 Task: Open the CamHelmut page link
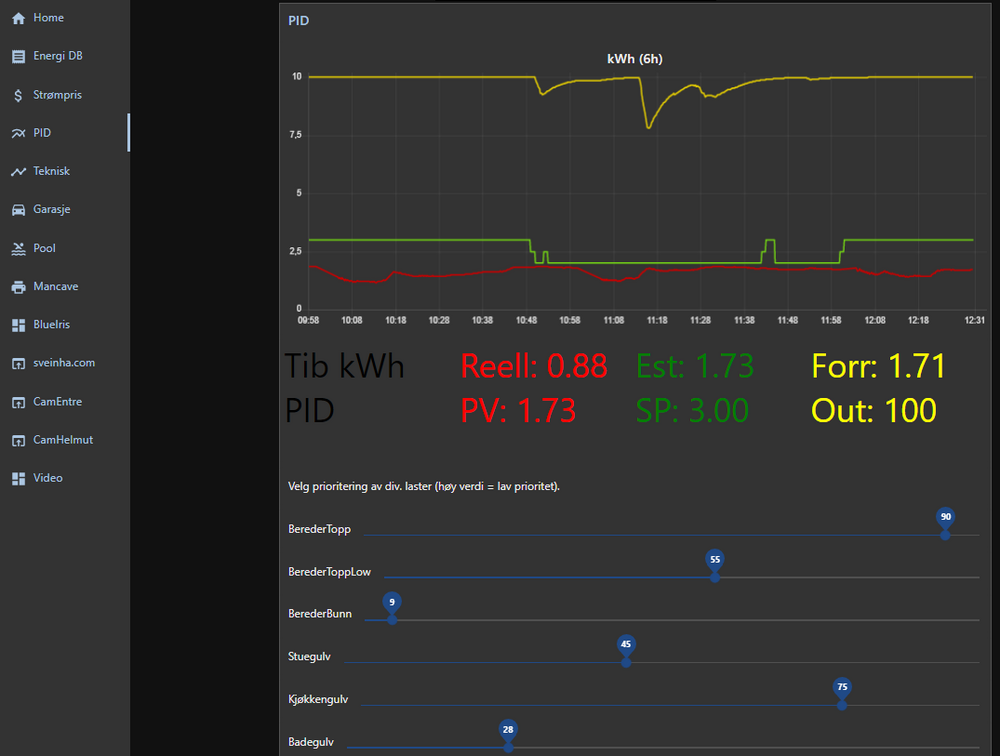62,440
